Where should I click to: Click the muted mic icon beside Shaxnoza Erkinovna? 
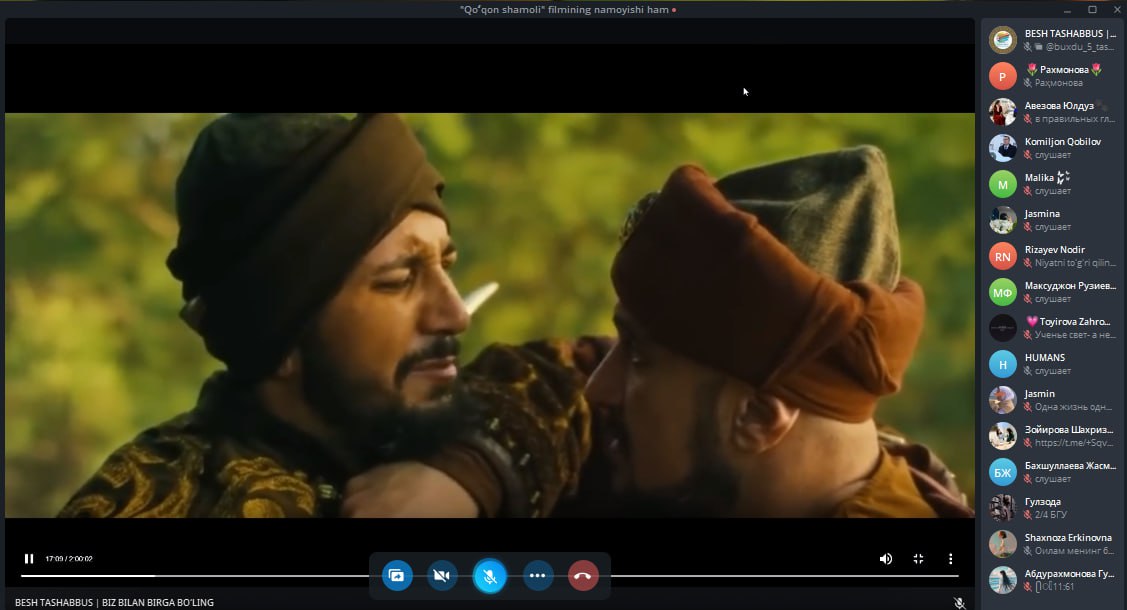click(1028, 551)
